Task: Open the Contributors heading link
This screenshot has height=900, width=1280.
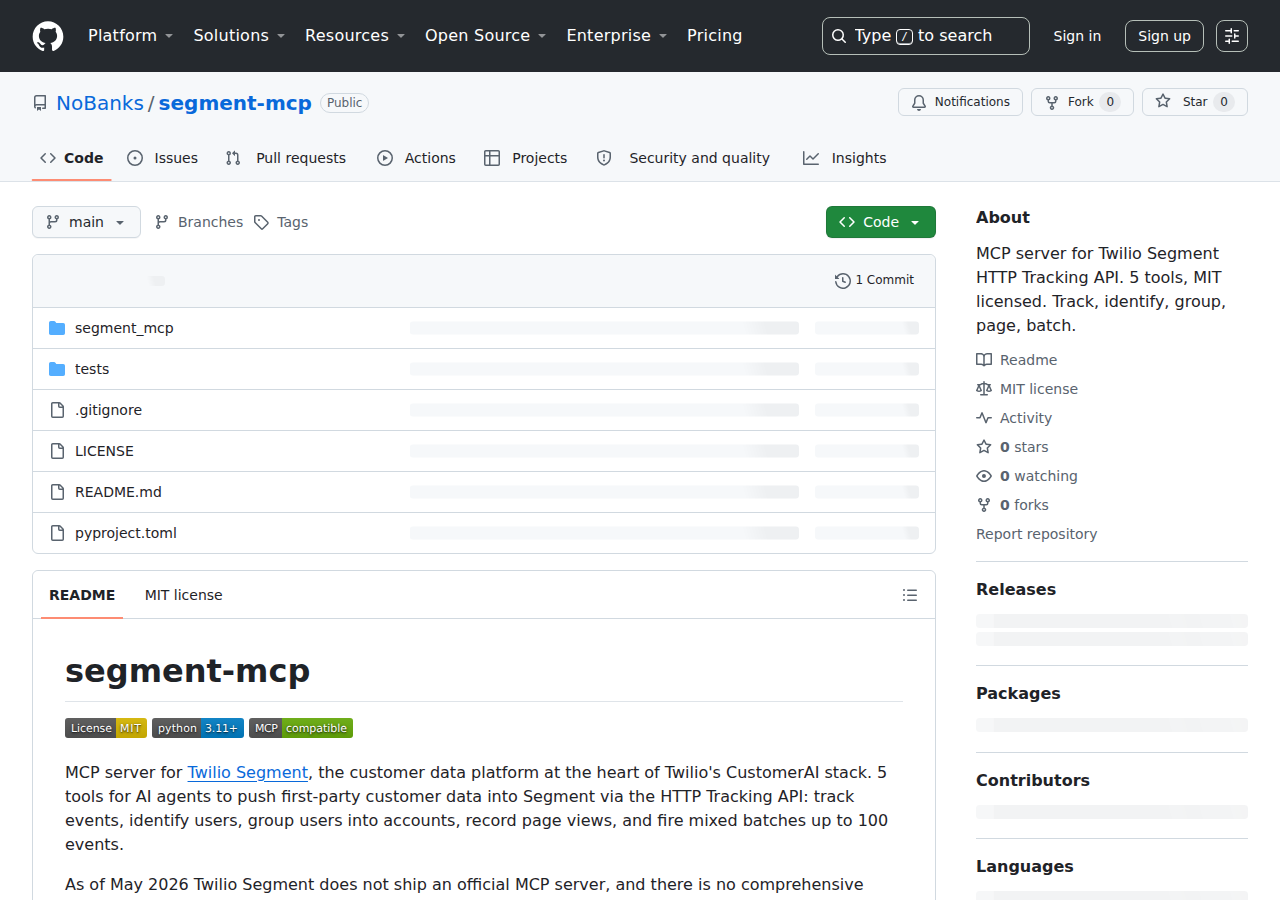Action: click(x=1033, y=780)
